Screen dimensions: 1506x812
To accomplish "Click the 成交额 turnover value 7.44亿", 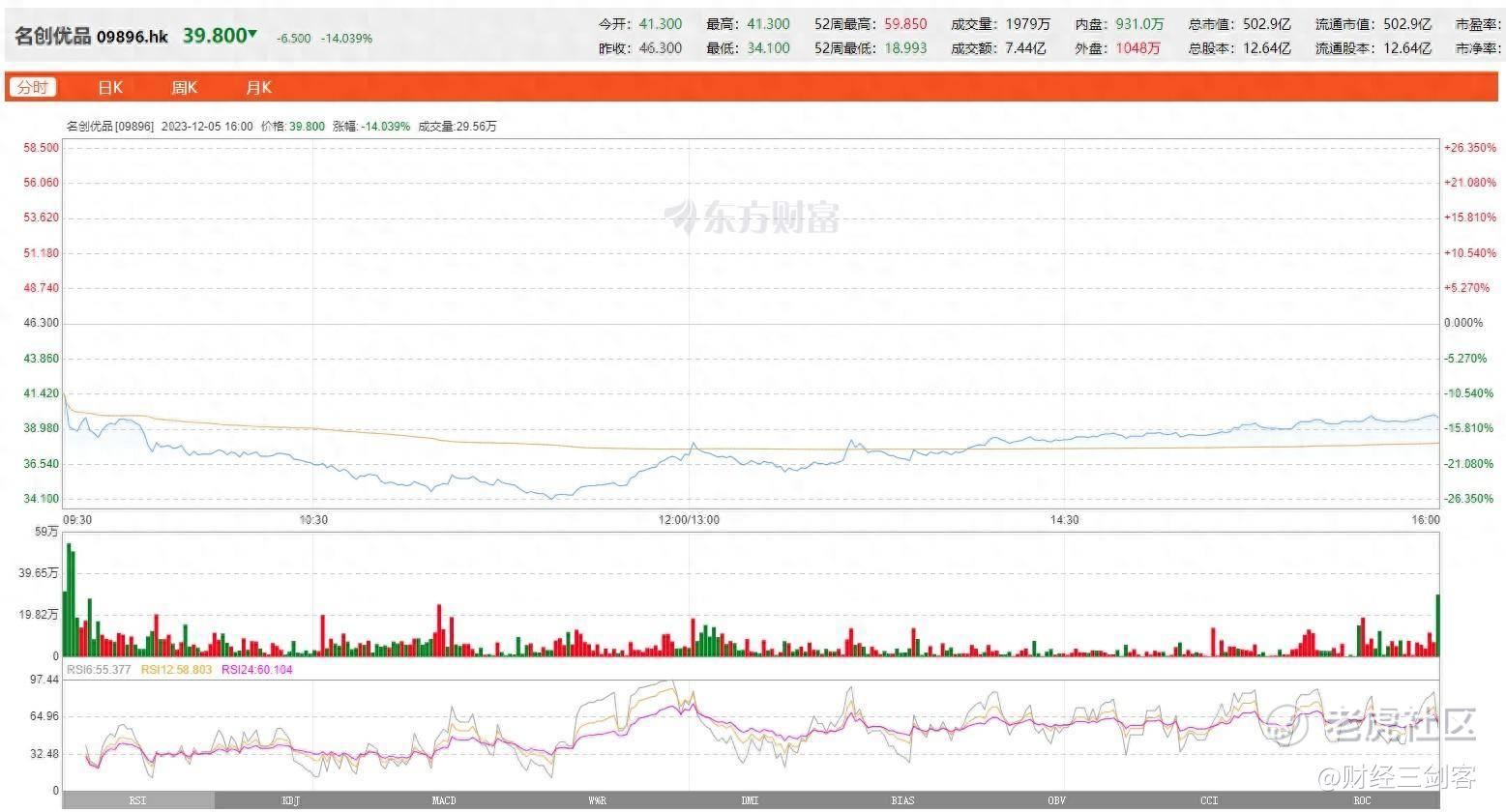I will pyautogui.click(x=1025, y=47).
